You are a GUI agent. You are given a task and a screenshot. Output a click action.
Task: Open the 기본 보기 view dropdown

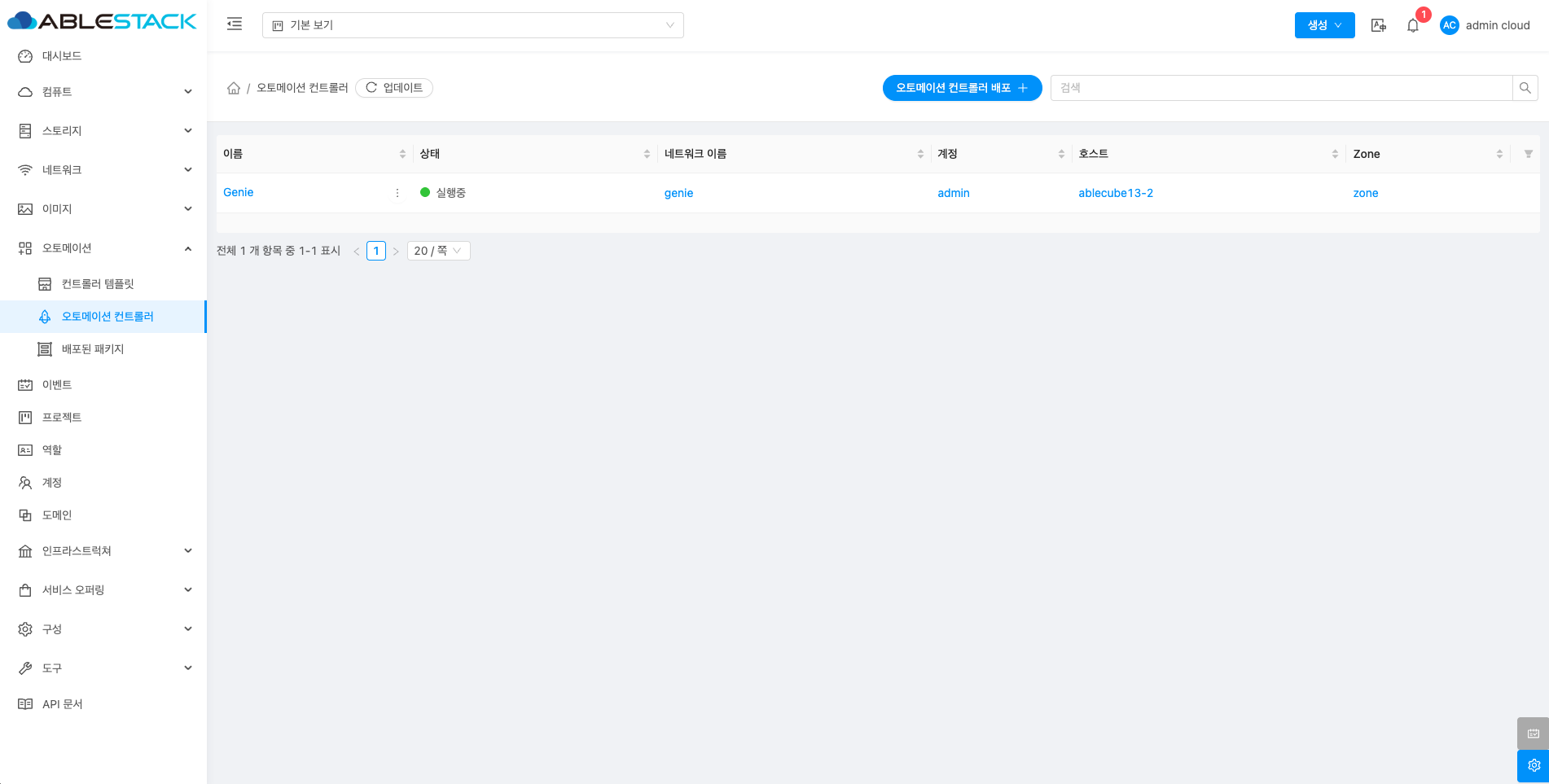coord(472,25)
